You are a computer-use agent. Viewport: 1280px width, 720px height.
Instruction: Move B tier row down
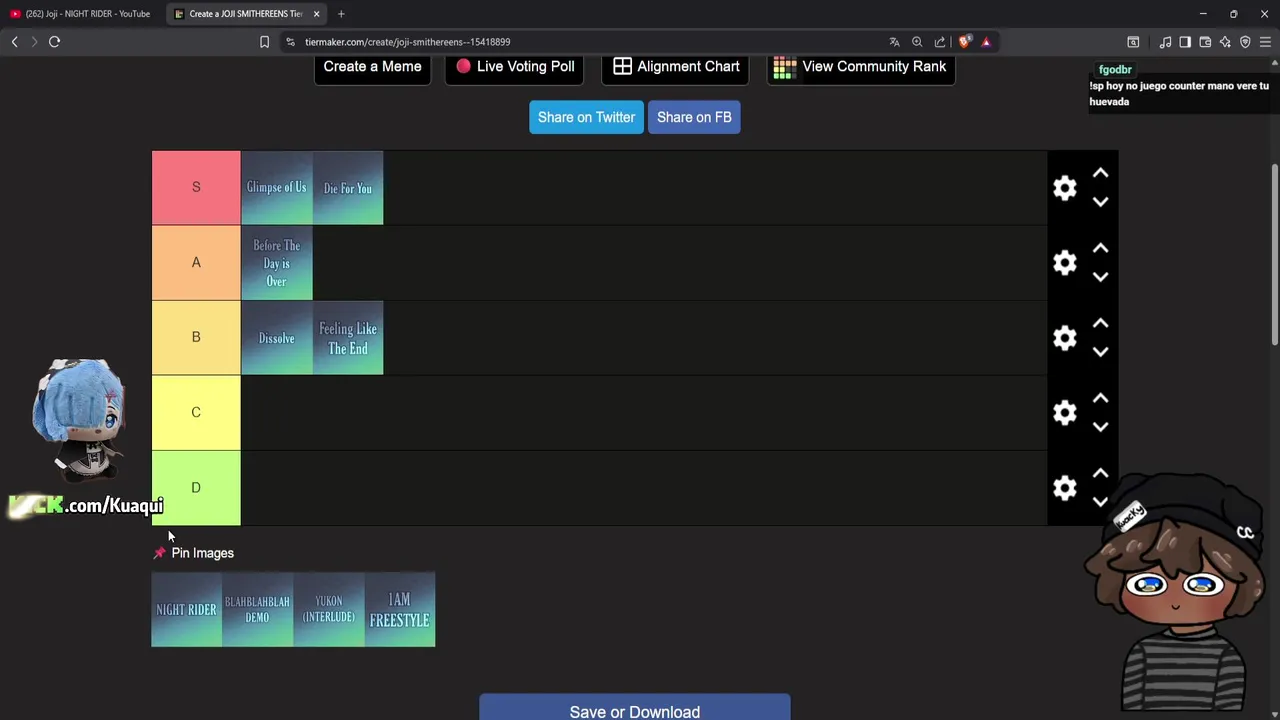[x=1100, y=352]
